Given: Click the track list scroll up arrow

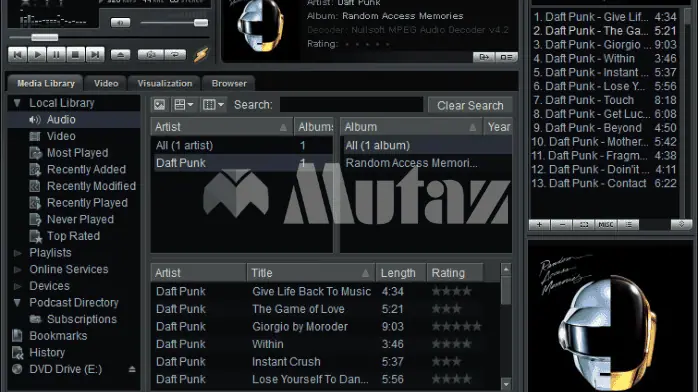Looking at the screenshot, I should [x=506, y=270].
